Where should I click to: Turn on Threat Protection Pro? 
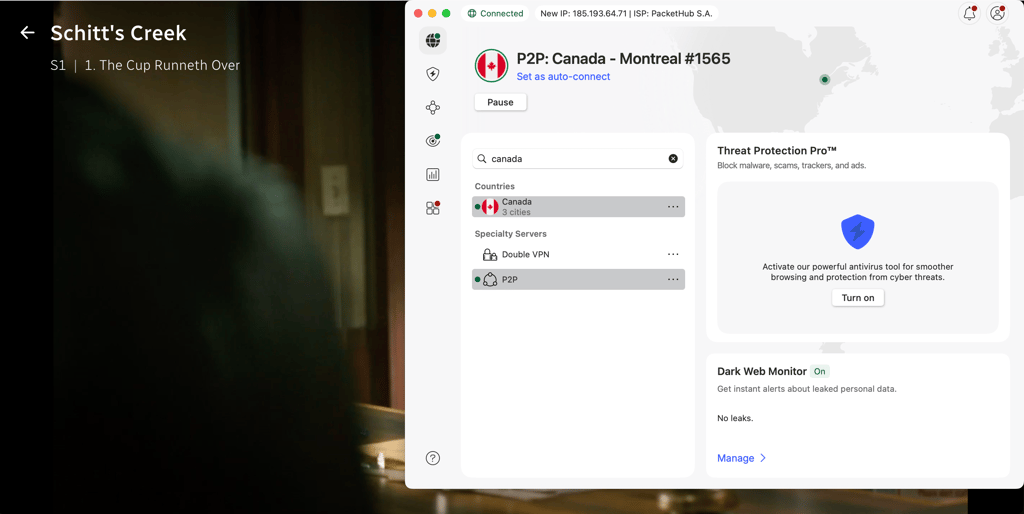(857, 298)
